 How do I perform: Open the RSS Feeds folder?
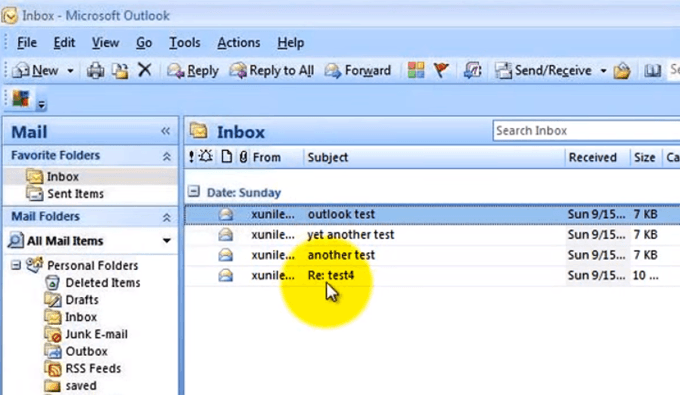[93, 369]
